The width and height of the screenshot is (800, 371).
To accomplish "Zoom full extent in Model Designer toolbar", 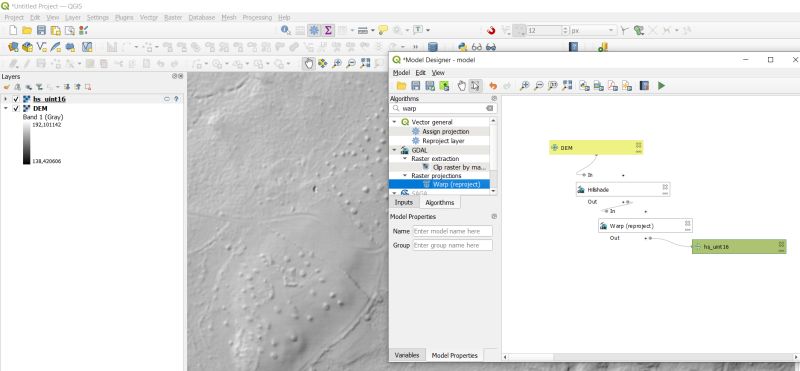I will [x=567, y=86].
